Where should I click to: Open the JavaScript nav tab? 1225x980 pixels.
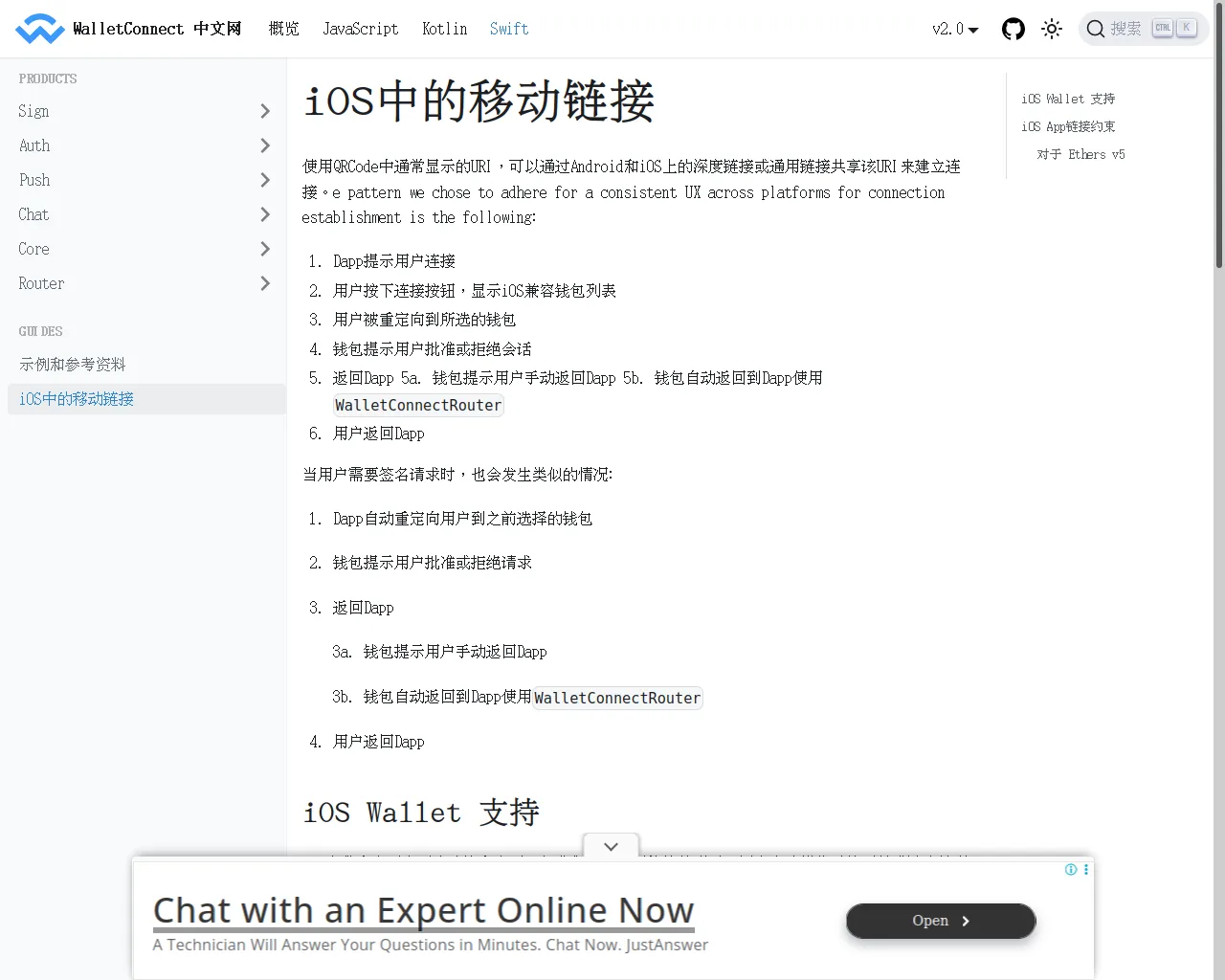click(360, 29)
